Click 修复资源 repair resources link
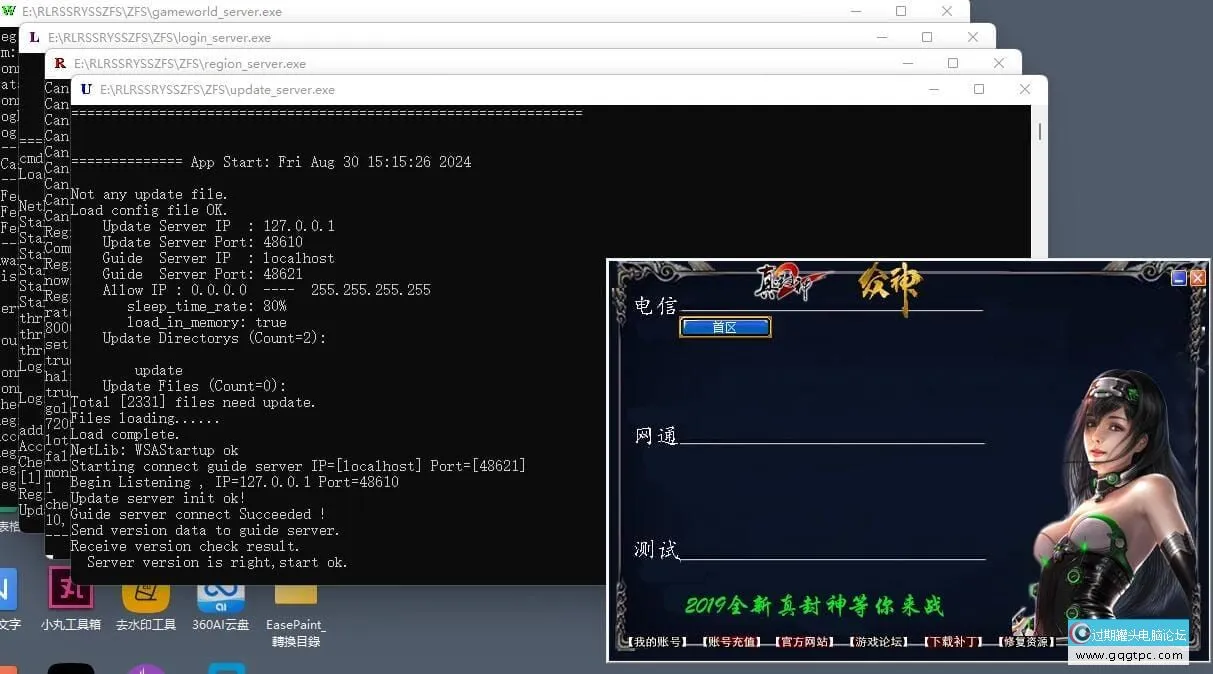Viewport: 1213px width, 674px height. click(1027, 642)
